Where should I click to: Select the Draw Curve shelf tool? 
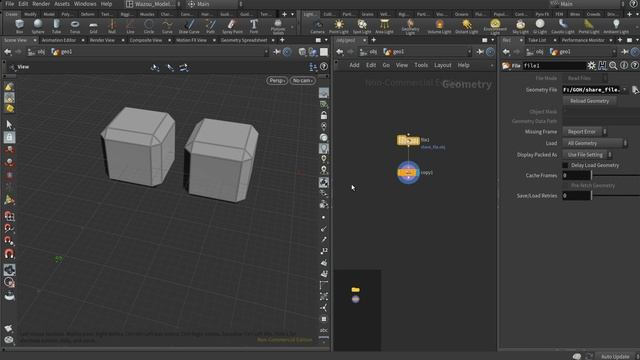coord(189,26)
